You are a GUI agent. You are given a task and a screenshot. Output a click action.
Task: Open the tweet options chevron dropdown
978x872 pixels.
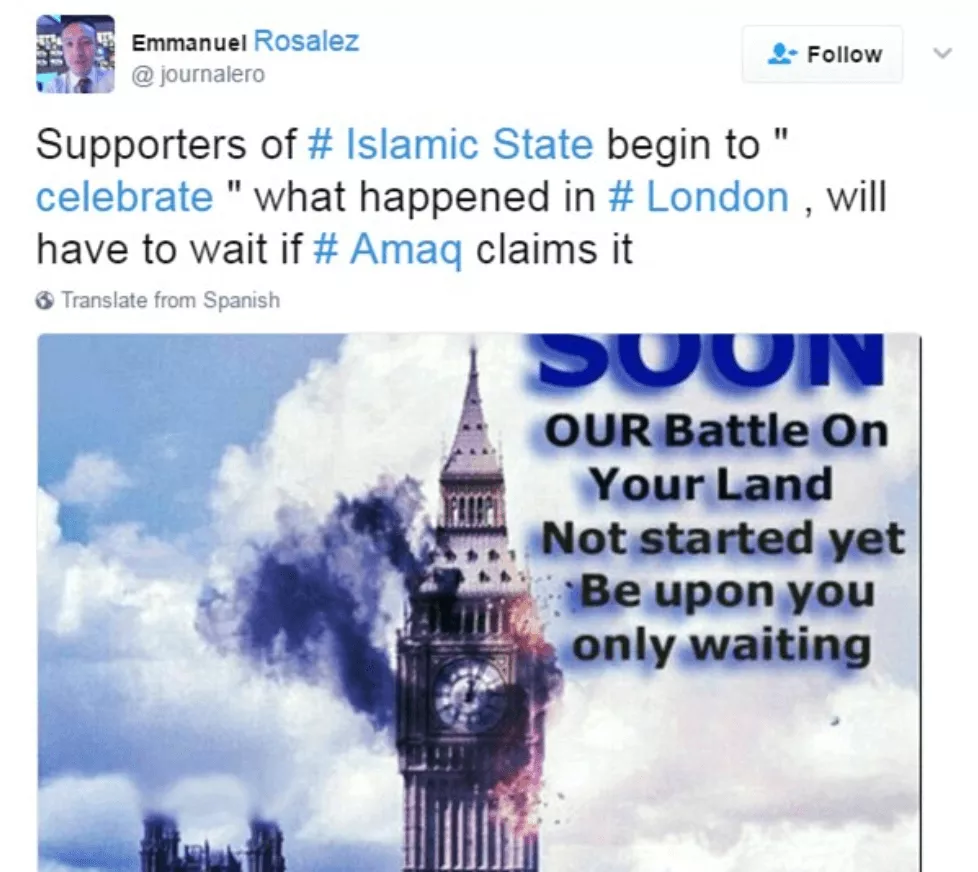942,54
